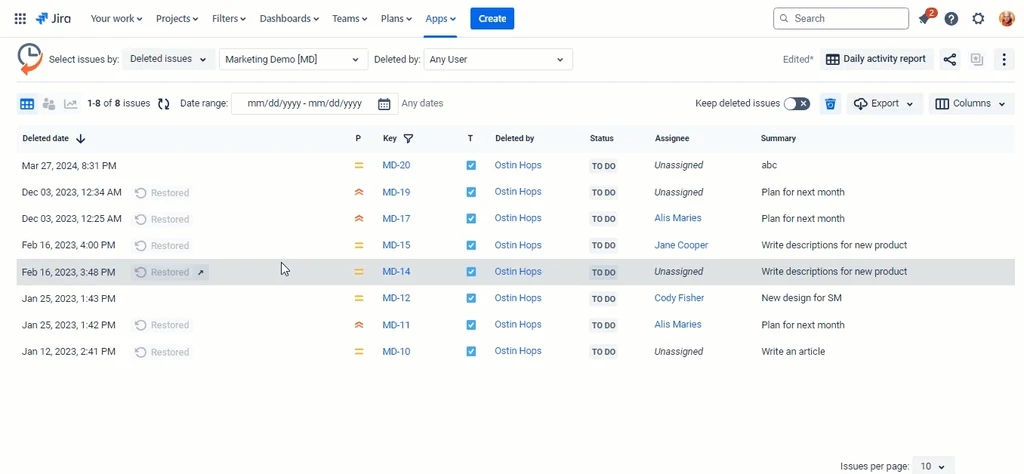Expand the Marketing Demo [MD] project dropdown
Viewport: 1024px width, 474px height.
point(293,60)
